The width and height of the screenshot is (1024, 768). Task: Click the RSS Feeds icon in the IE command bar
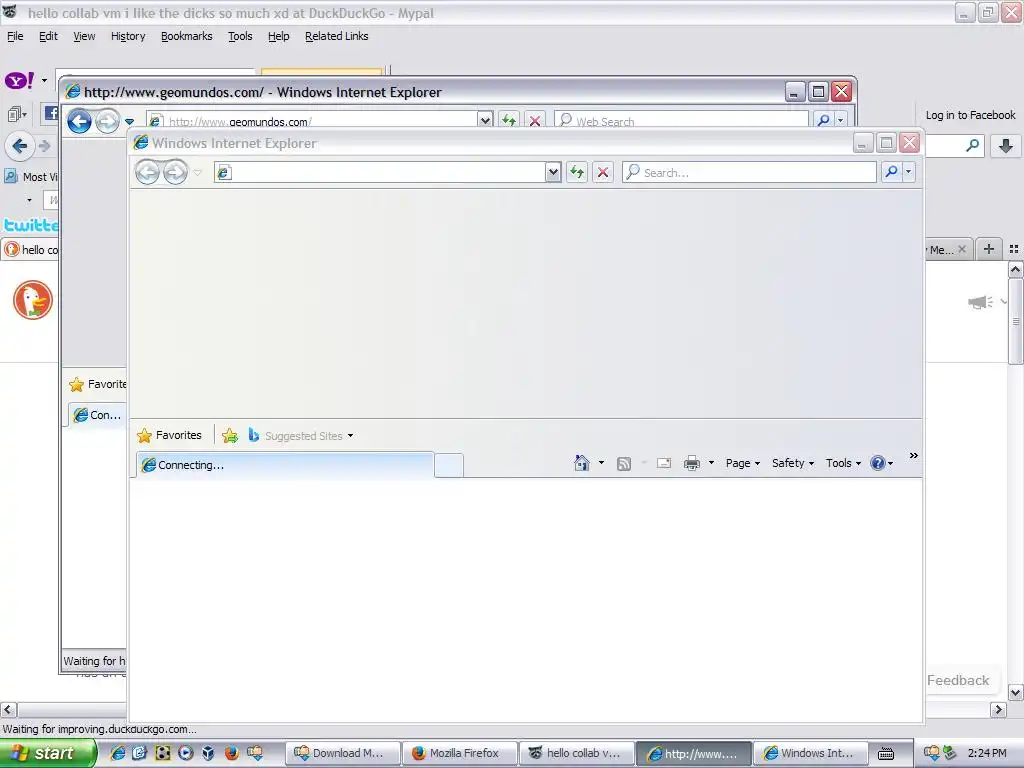tap(624, 464)
